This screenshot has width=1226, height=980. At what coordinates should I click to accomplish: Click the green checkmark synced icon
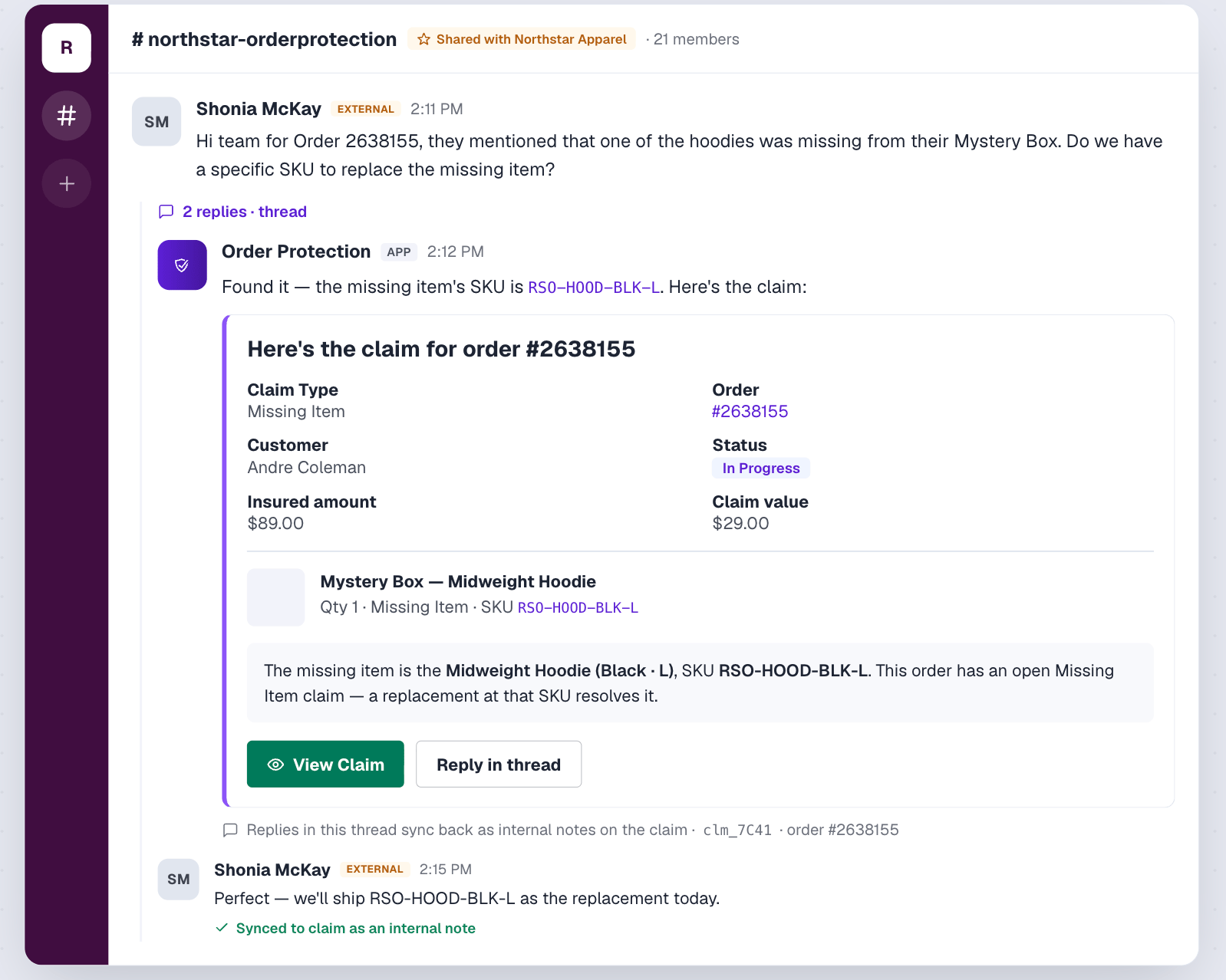(222, 928)
